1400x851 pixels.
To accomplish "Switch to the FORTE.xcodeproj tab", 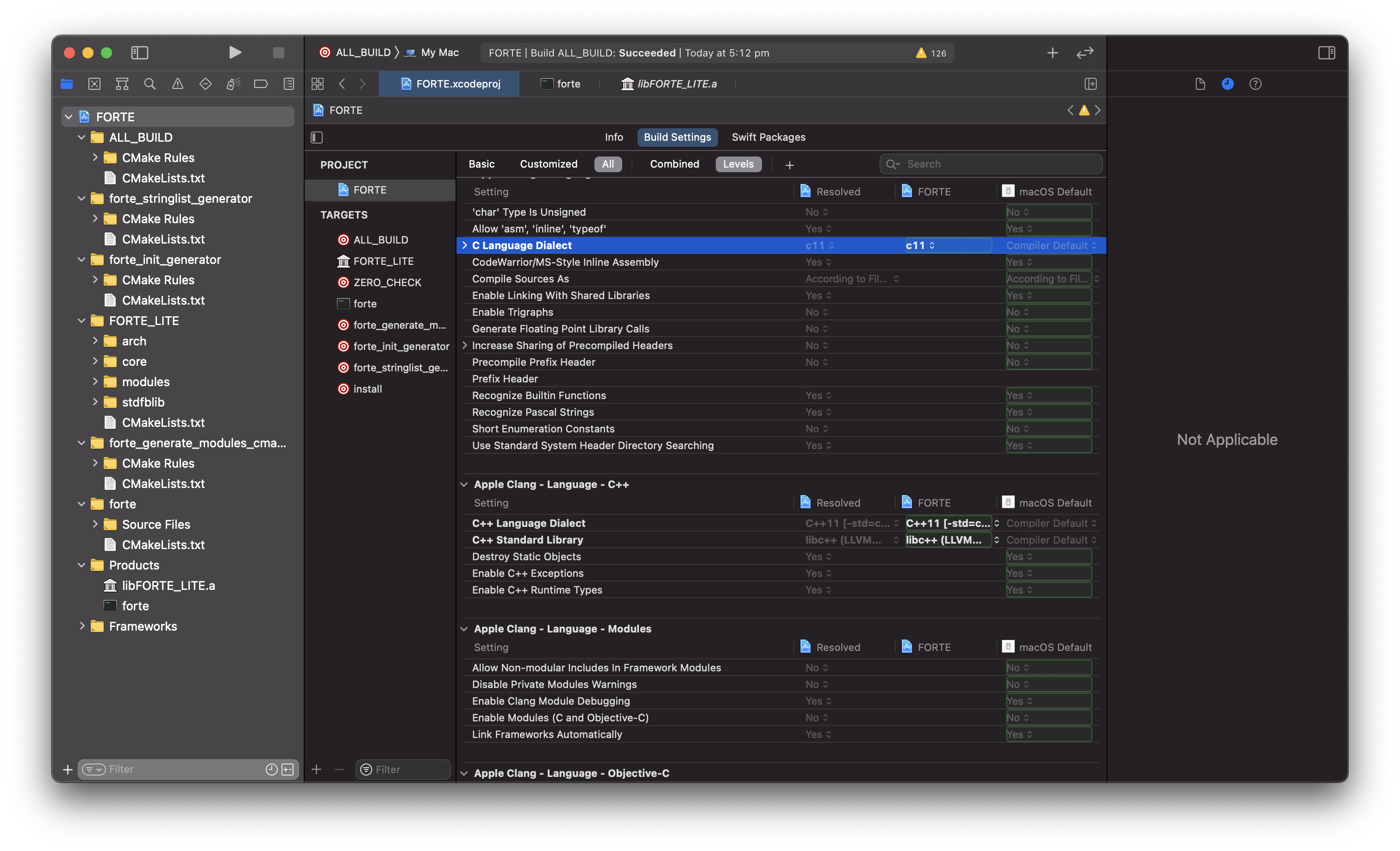I will point(450,84).
